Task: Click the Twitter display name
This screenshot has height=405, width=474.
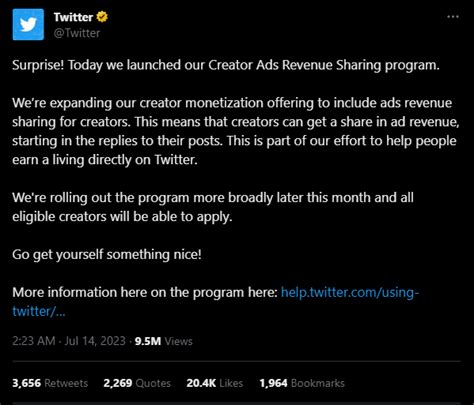Action: (73, 17)
